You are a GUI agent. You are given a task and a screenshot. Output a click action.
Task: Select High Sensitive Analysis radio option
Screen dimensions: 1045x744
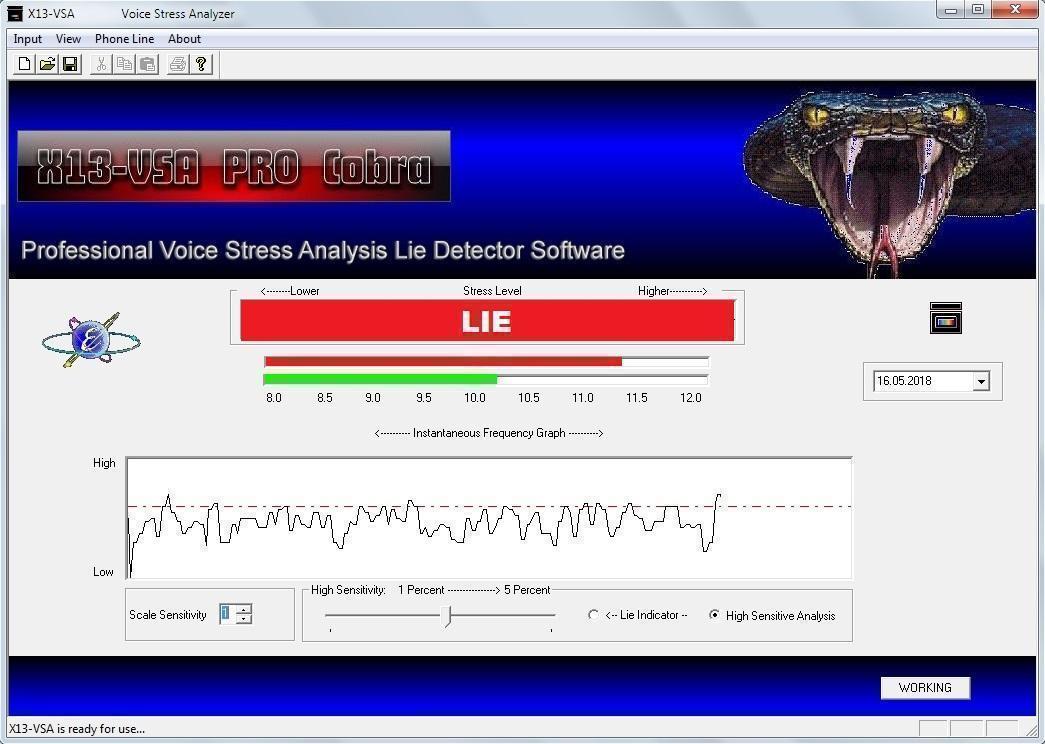[714, 615]
